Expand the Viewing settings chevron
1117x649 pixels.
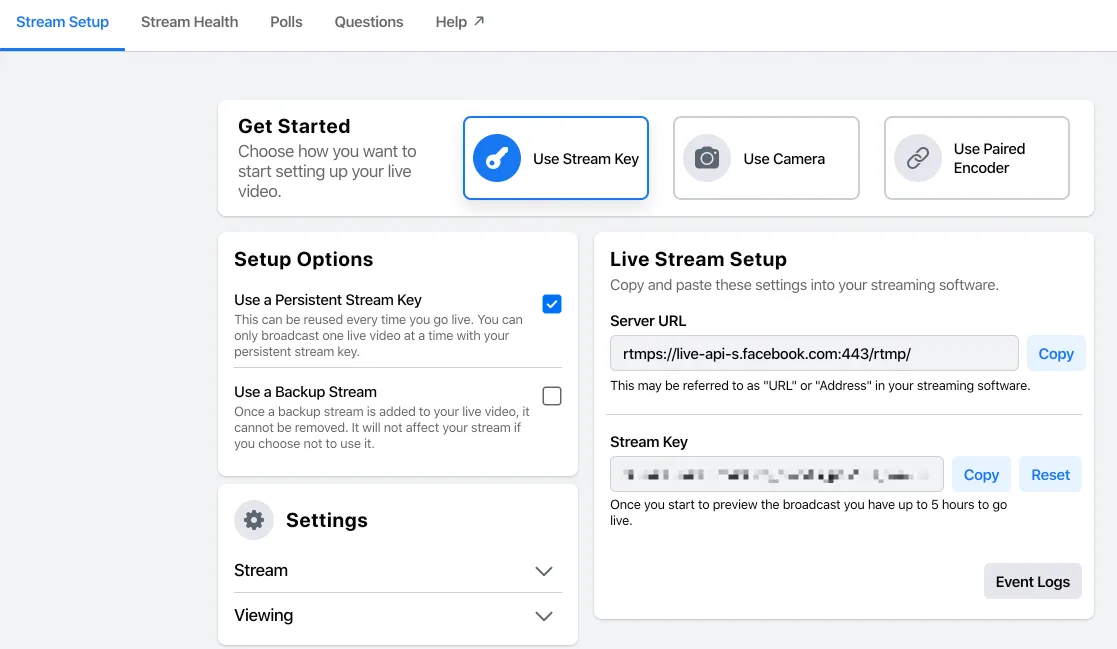coord(544,616)
